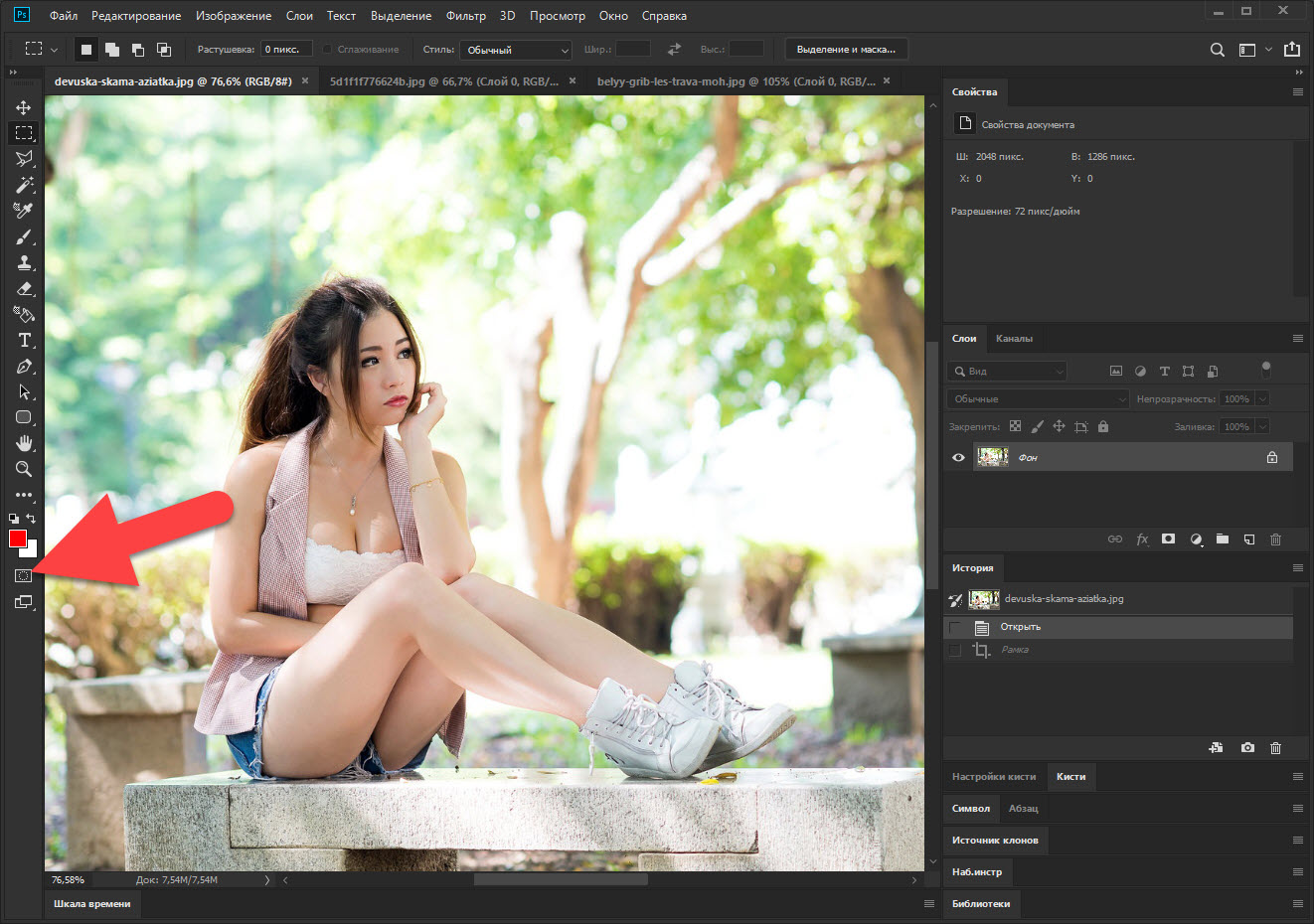
Task: Close the devuska-skama-aziatka.jpg tab
Action: (x=305, y=81)
